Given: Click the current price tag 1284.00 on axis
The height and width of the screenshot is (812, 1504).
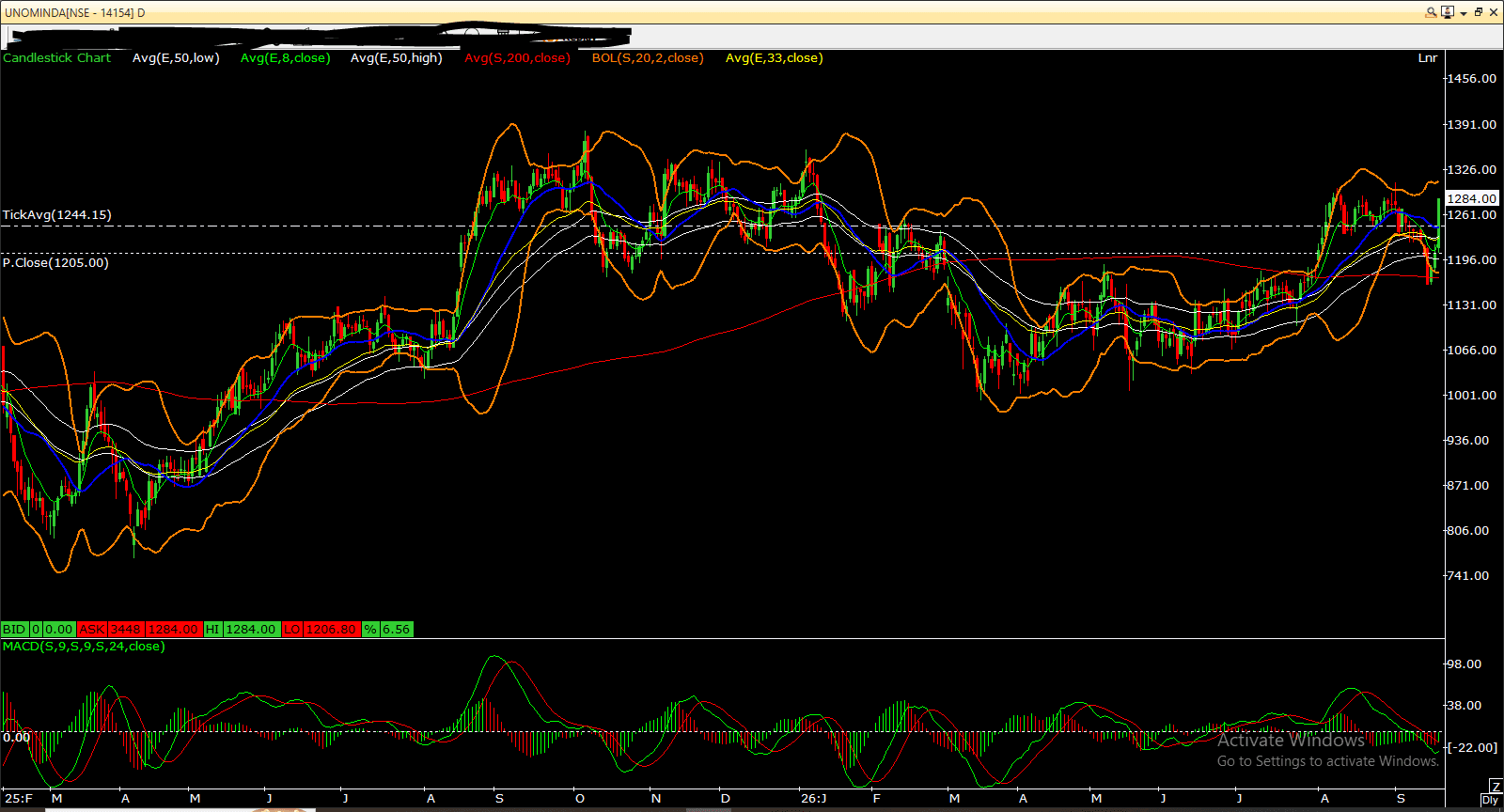Looking at the screenshot, I should coord(1472,198).
